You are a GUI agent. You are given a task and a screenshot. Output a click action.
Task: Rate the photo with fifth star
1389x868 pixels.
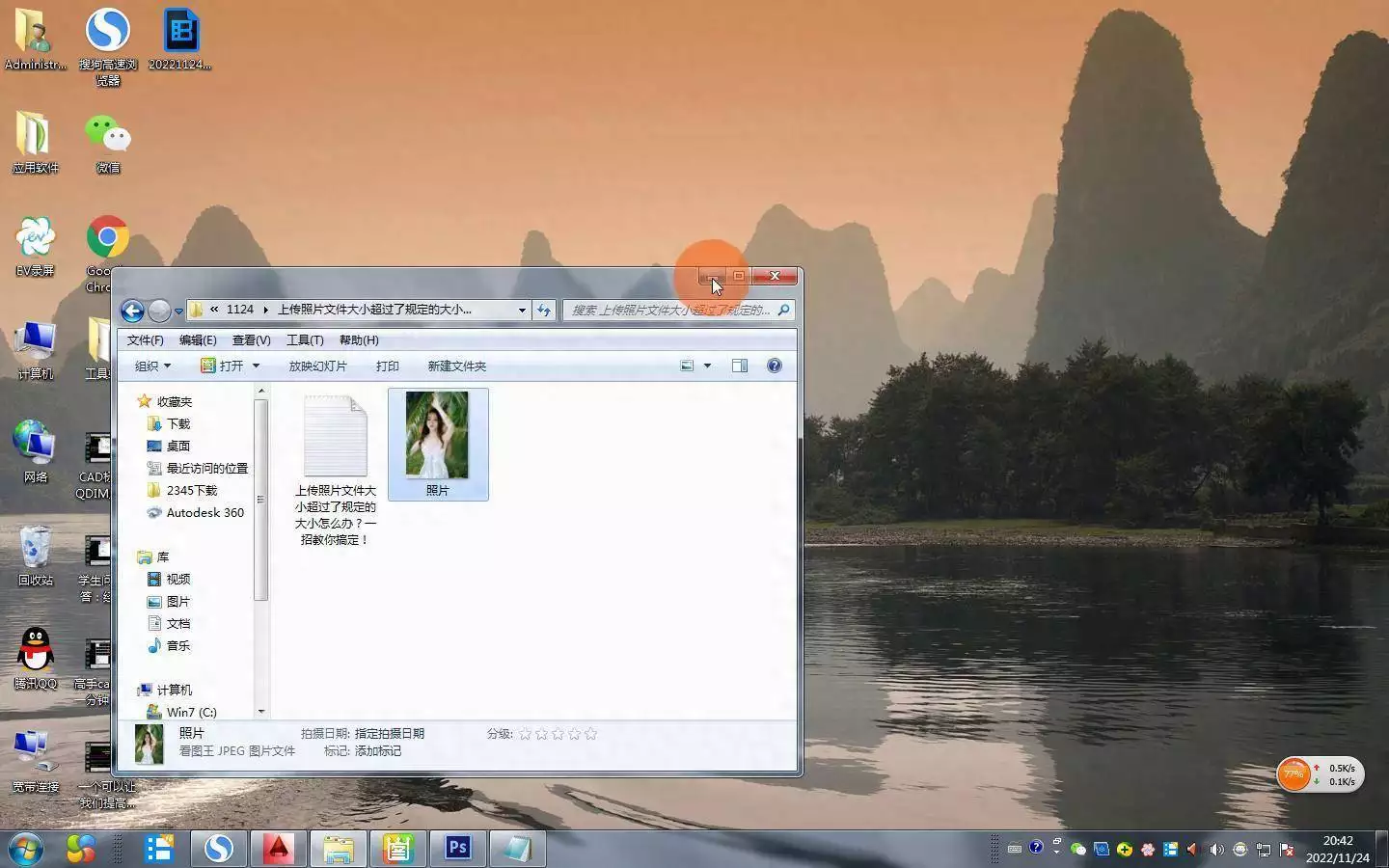[x=590, y=734]
